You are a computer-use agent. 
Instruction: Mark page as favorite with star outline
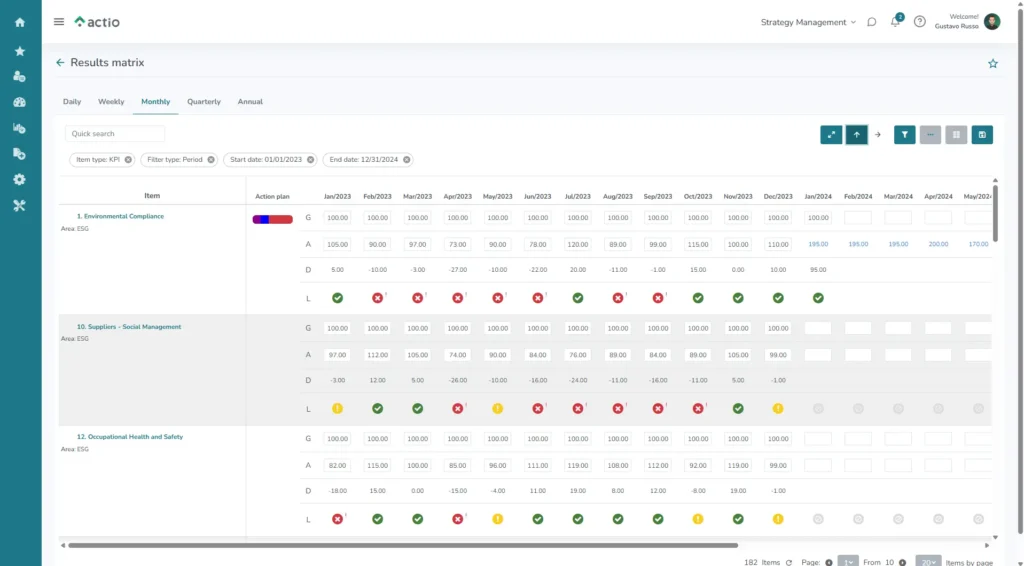tap(993, 63)
